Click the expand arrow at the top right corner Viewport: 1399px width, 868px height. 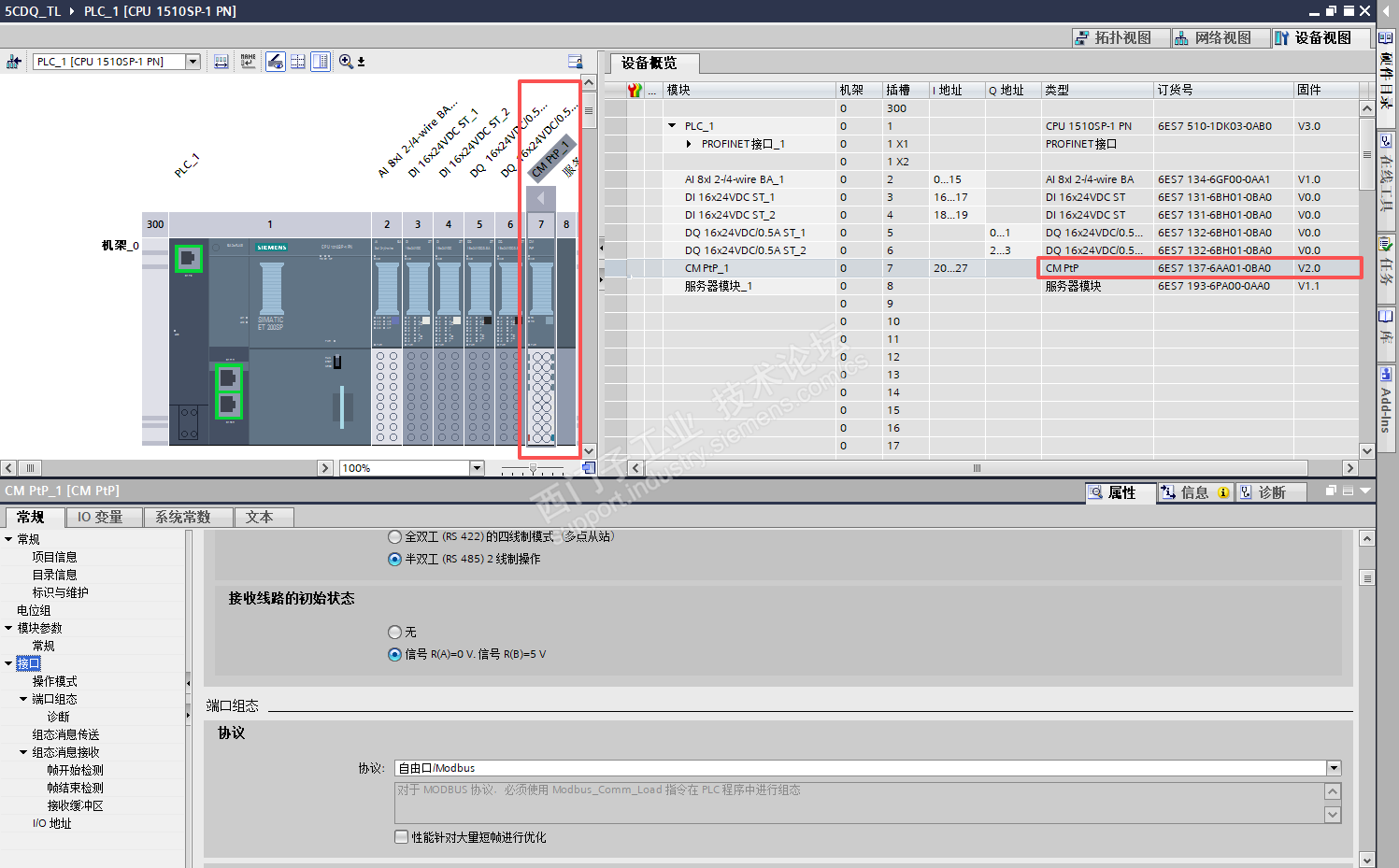(x=1387, y=11)
